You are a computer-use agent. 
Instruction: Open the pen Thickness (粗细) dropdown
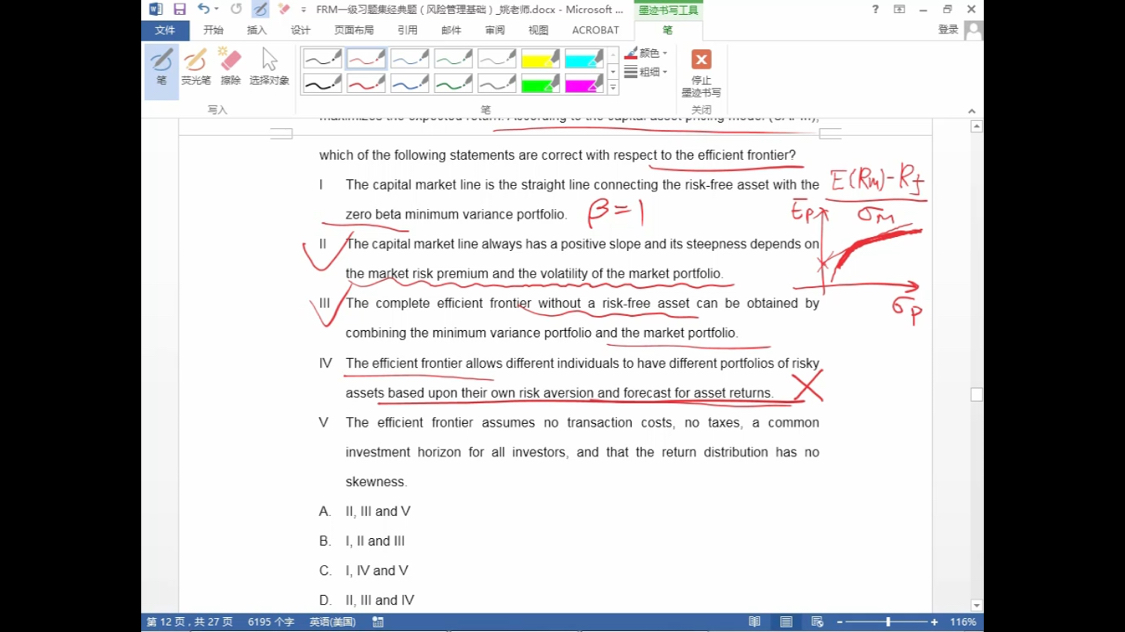click(x=647, y=72)
